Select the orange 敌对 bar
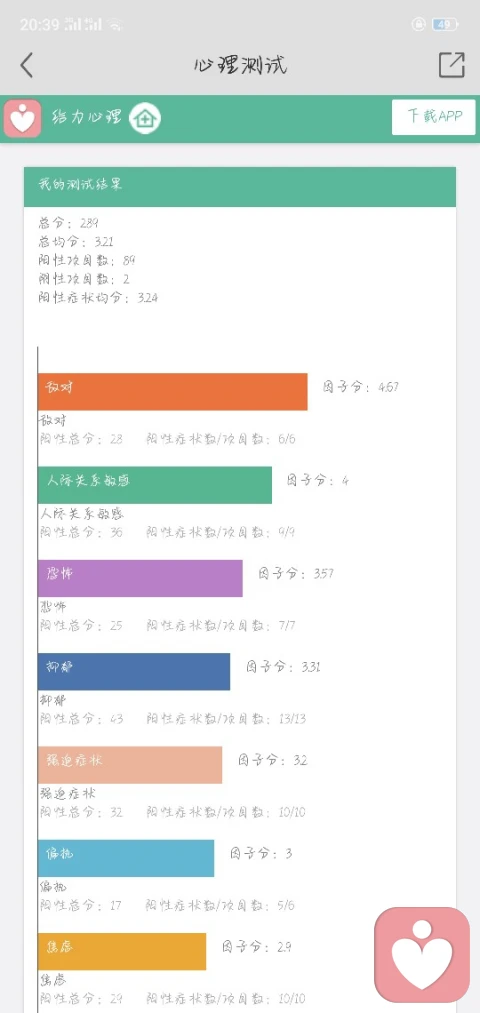 (172, 392)
